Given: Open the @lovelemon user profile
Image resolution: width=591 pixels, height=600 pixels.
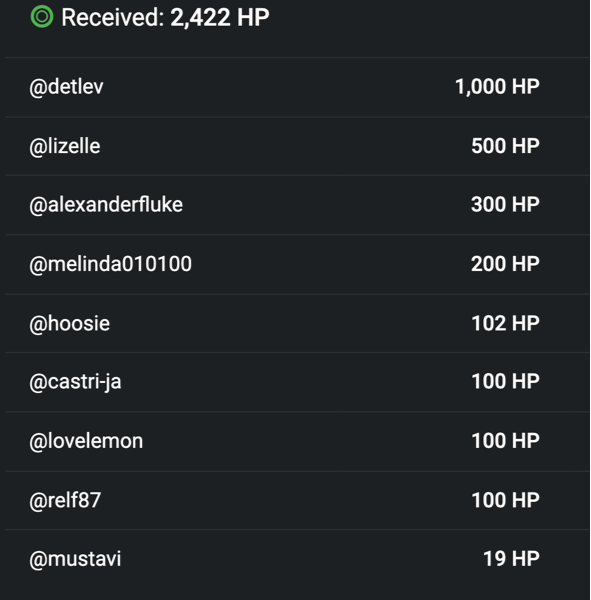Looking at the screenshot, I should pyautogui.click(x=86, y=441).
